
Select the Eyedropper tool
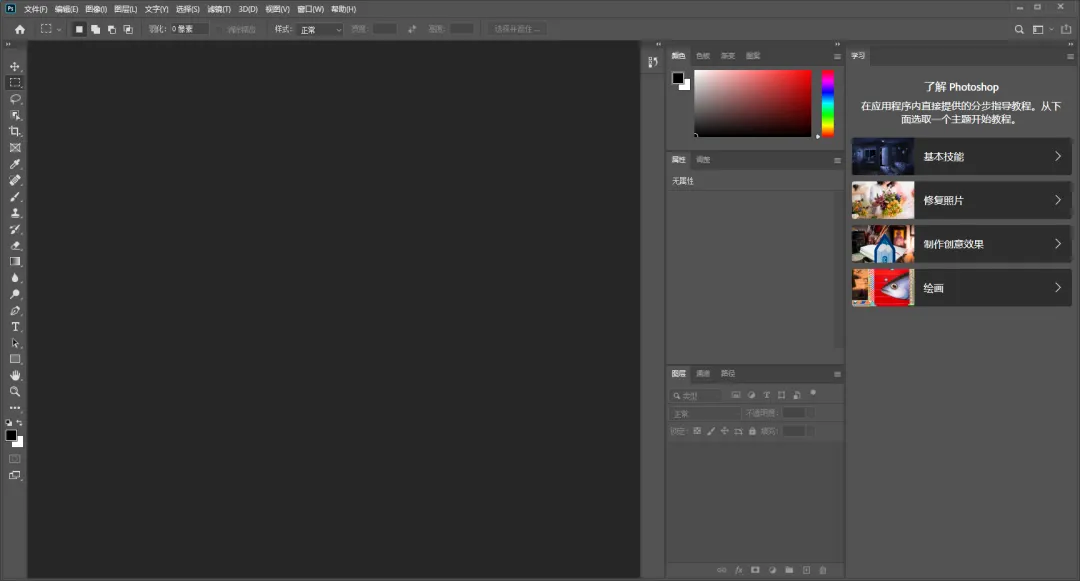coord(14,164)
